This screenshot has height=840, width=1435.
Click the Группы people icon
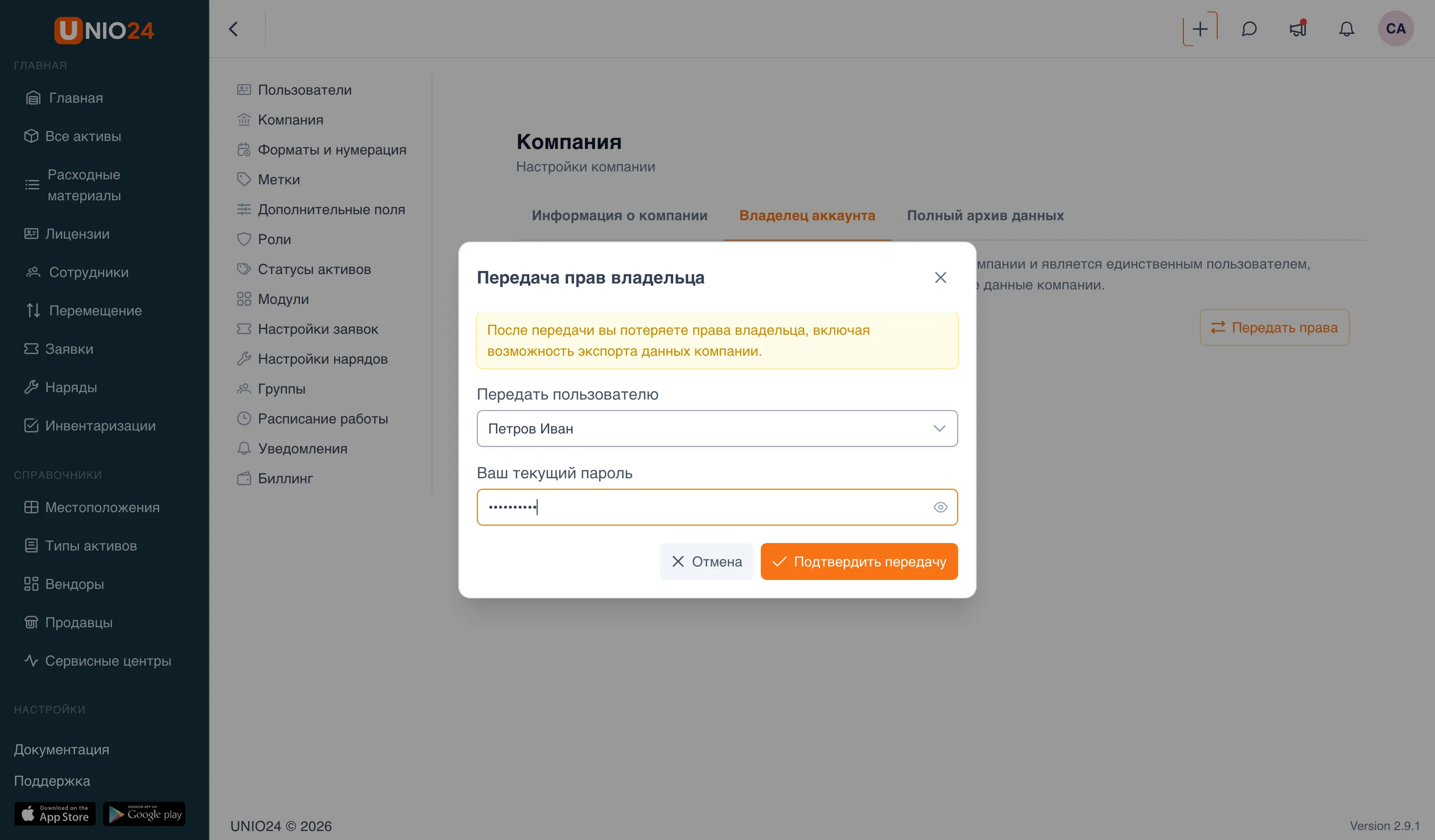(244, 389)
